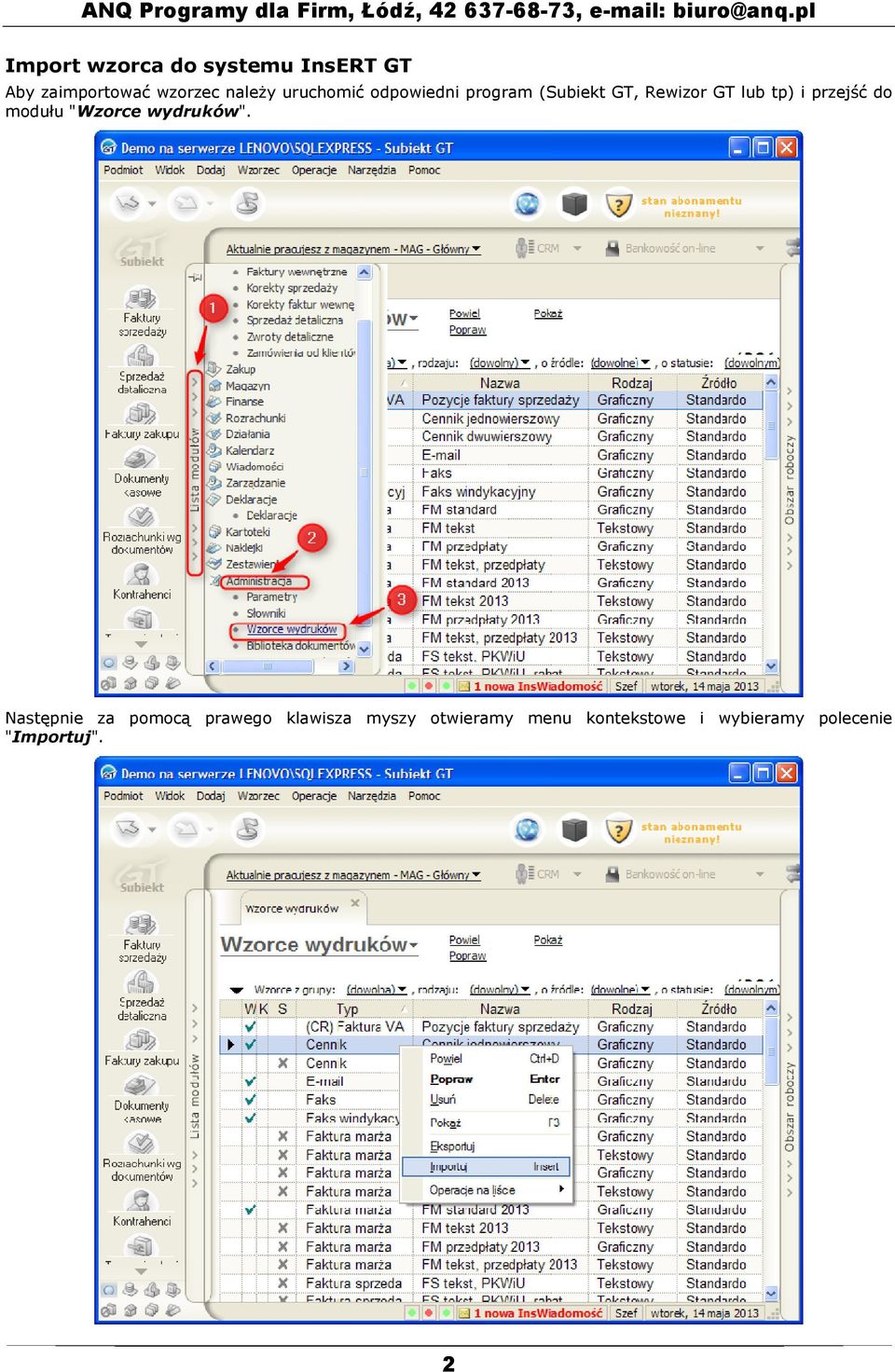Click the subscription shield icon in the lower window
Viewport: 895px width, 1372px height.
(x=619, y=830)
